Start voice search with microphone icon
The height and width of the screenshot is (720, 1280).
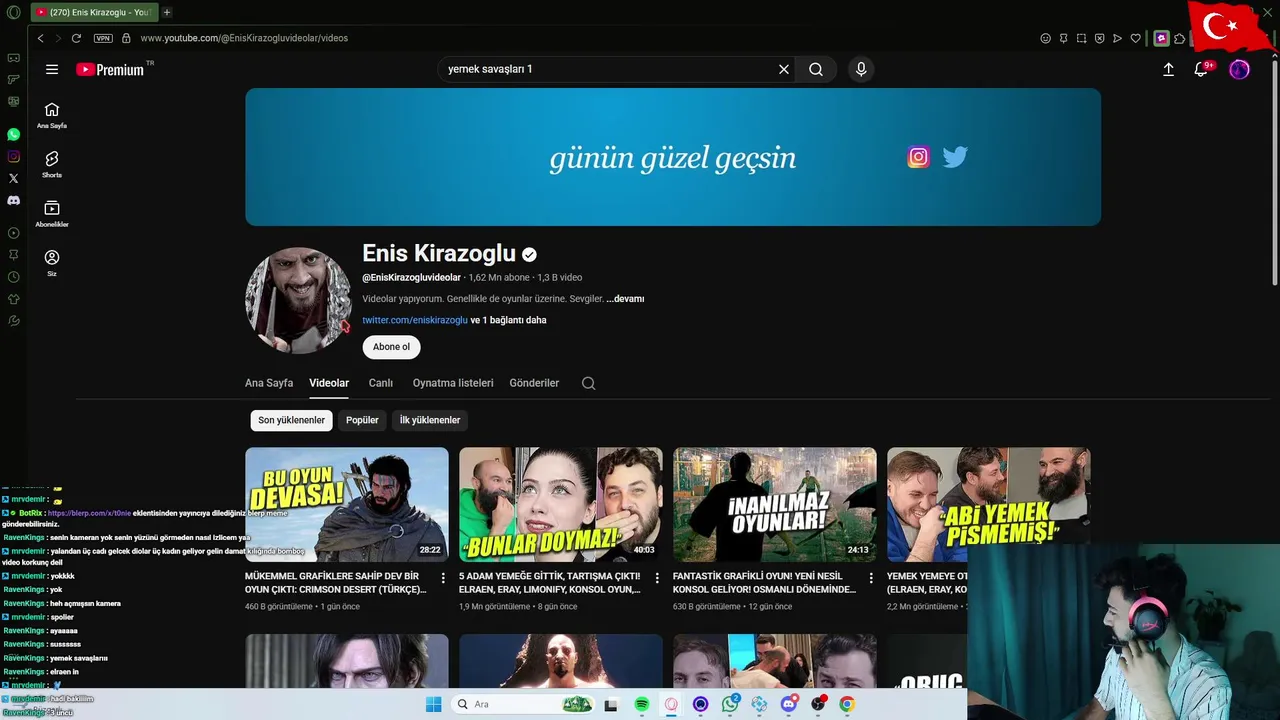pyautogui.click(x=861, y=69)
